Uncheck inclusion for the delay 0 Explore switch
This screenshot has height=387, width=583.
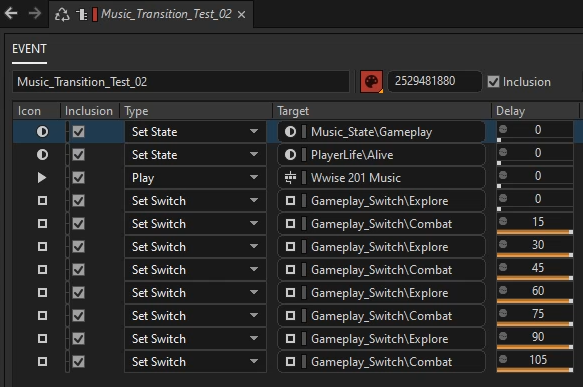(x=78, y=201)
